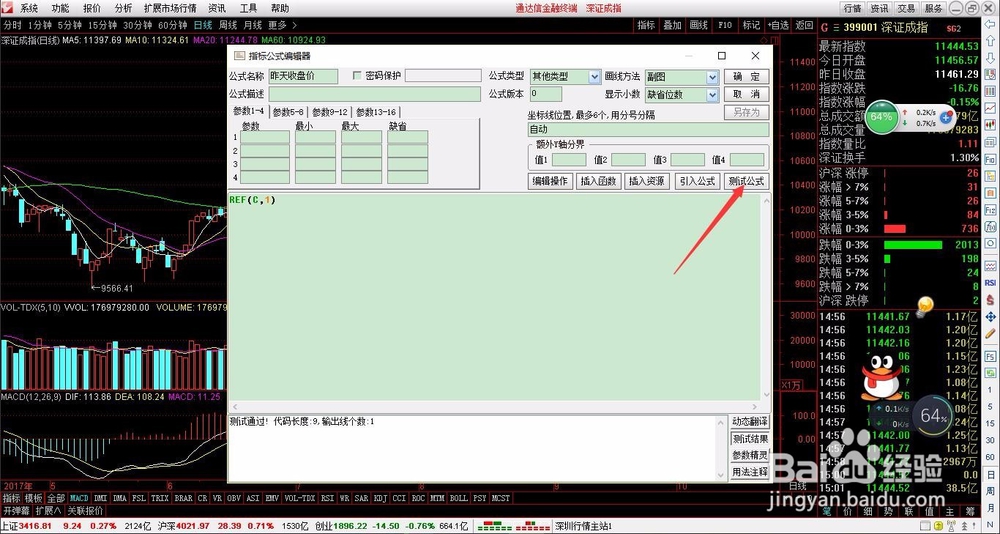
Task: Click the 画线 toolbar button
Action: point(699,26)
